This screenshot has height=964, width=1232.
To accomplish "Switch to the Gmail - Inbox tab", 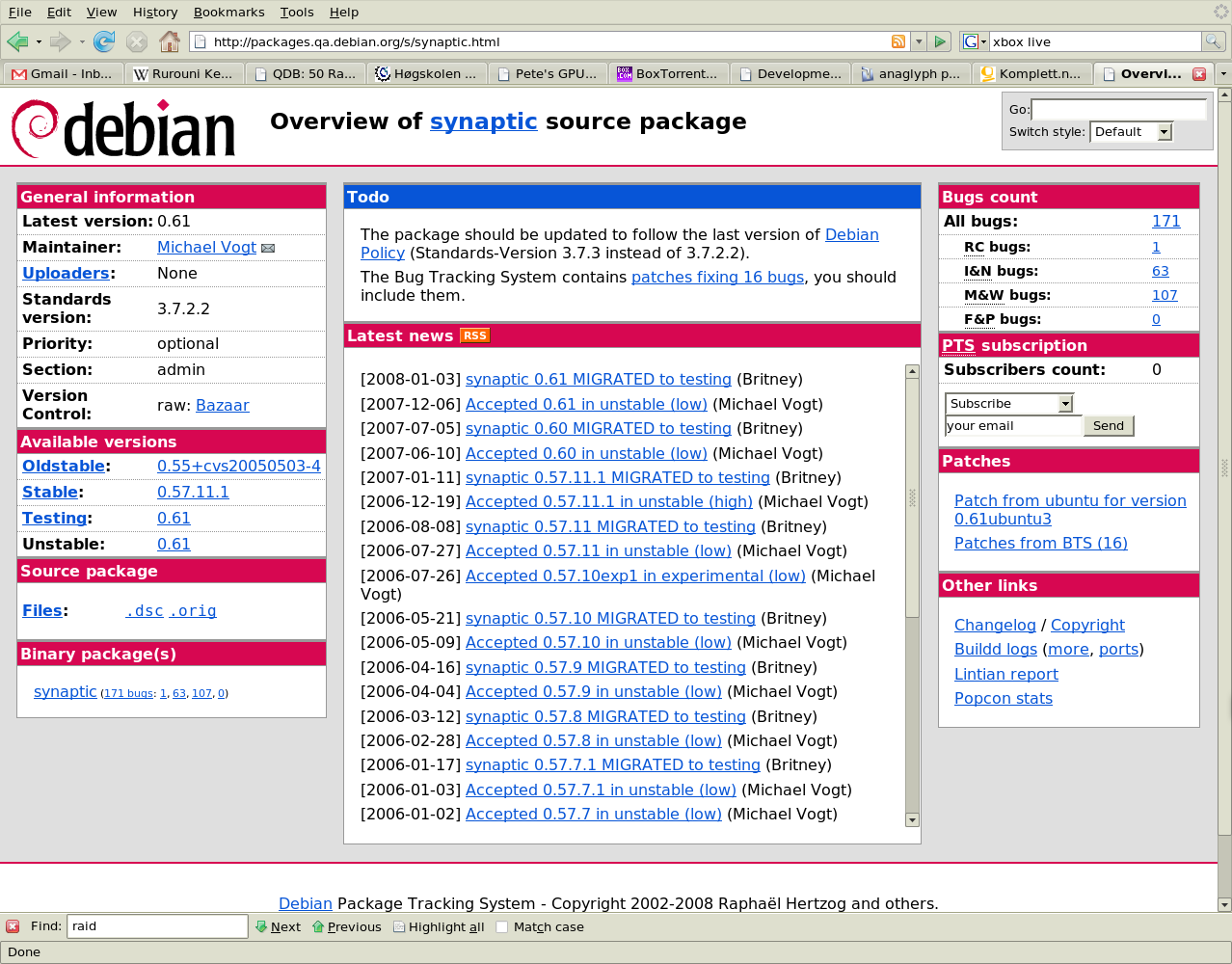I will click(x=64, y=73).
